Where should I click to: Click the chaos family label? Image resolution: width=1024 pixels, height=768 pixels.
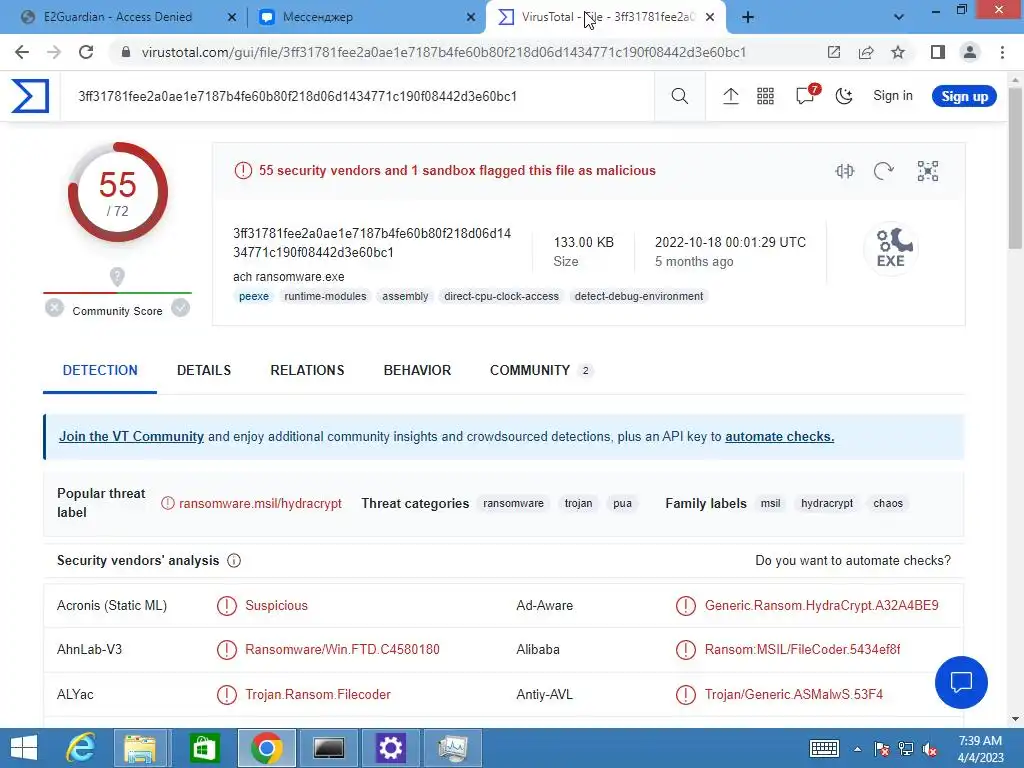(888, 504)
